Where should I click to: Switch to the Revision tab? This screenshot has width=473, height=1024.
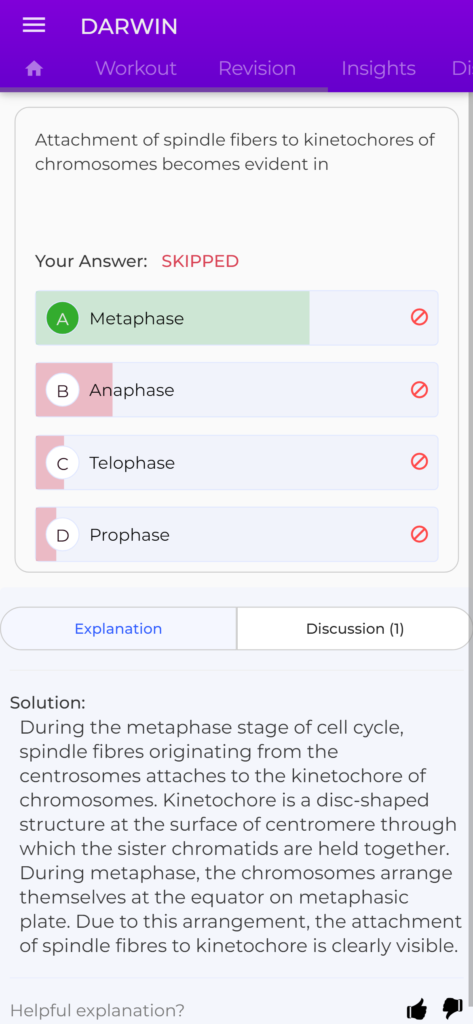click(257, 69)
